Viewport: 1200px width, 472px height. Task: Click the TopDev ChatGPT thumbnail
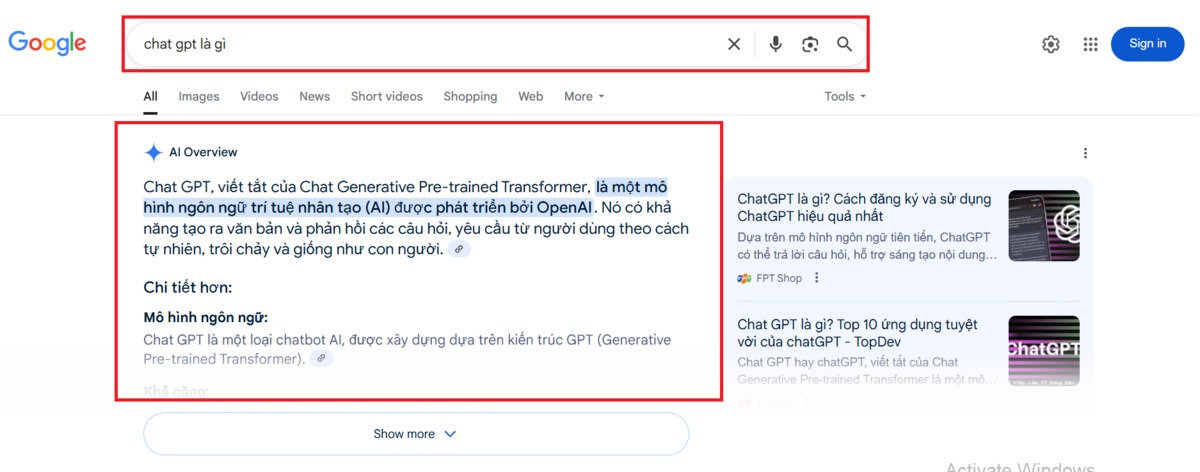pos(1044,351)
